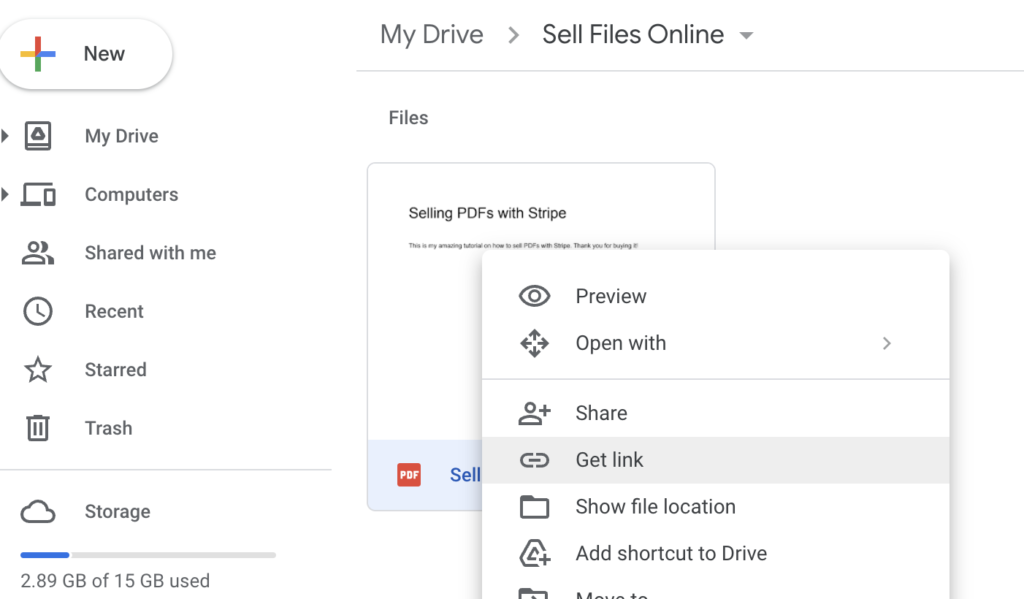Open Computers in the sidebar
This screenshot has height=599, width=1024.
click(131, 195)
